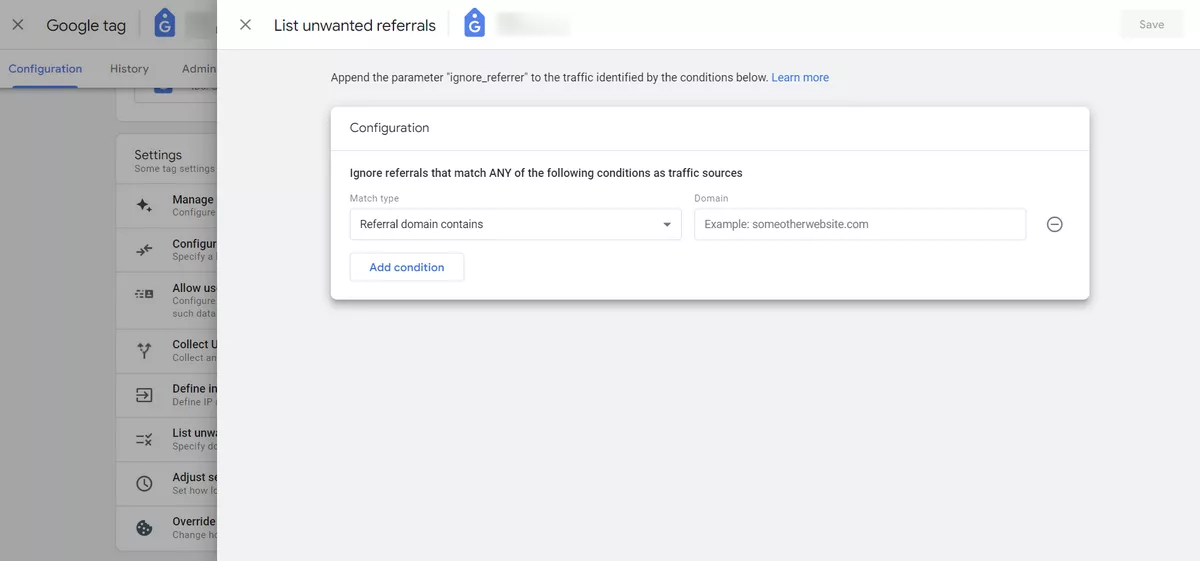Click the Google tag logo in panel header

(475, 25)
